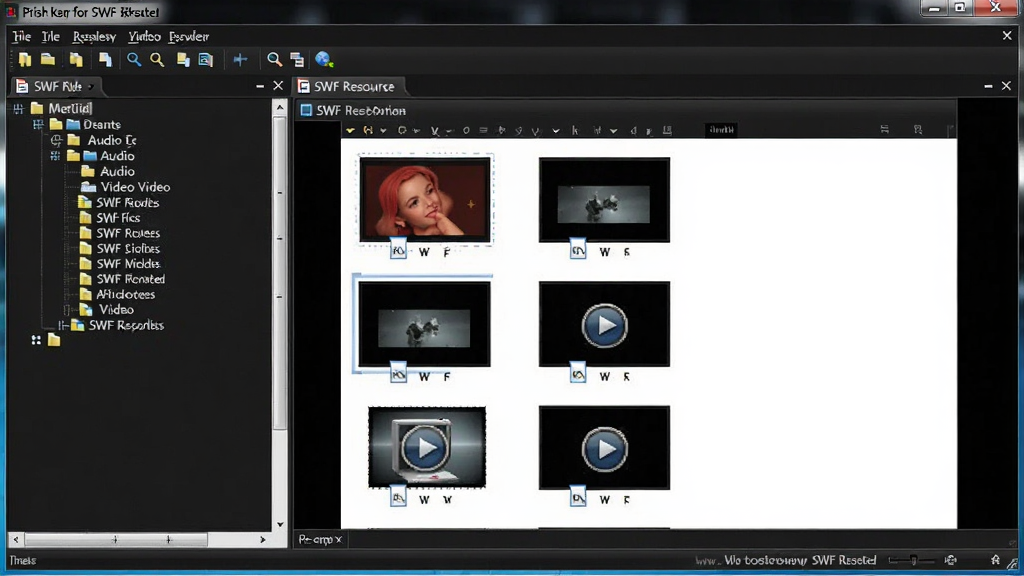1024x576 pixels.
Task: Click the stacked windows icon beside the globe
Action: point(297,60)
